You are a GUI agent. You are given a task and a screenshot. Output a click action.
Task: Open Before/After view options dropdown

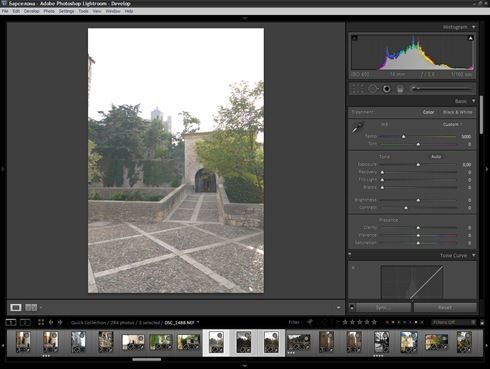[41, 307]
